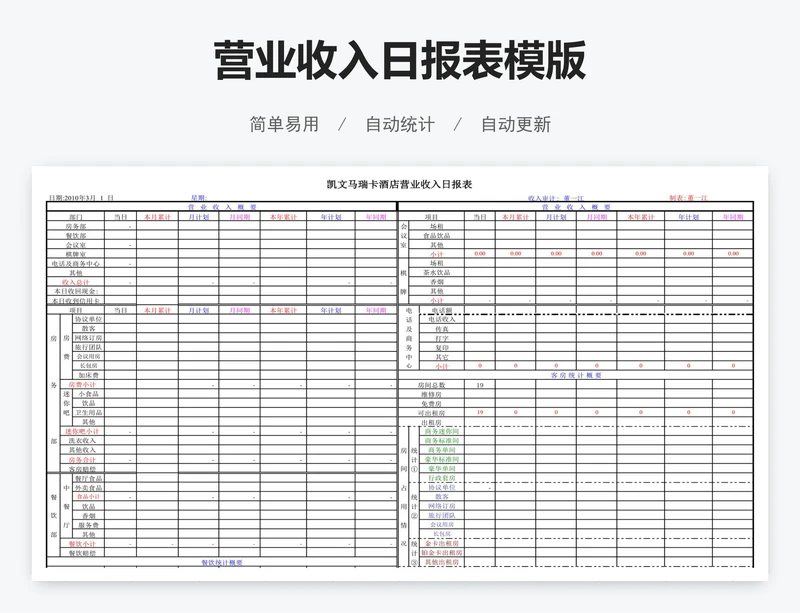Screen dimensions: 800x613
Task: Select the green 行政套房 row label
Action: click(442, 478)
